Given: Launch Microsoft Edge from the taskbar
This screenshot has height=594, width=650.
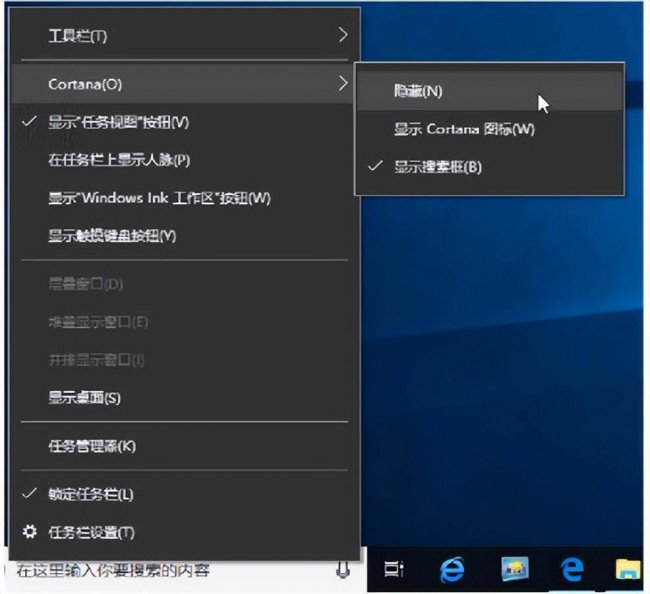Looking at the screenshot, I should pos(572,569).
